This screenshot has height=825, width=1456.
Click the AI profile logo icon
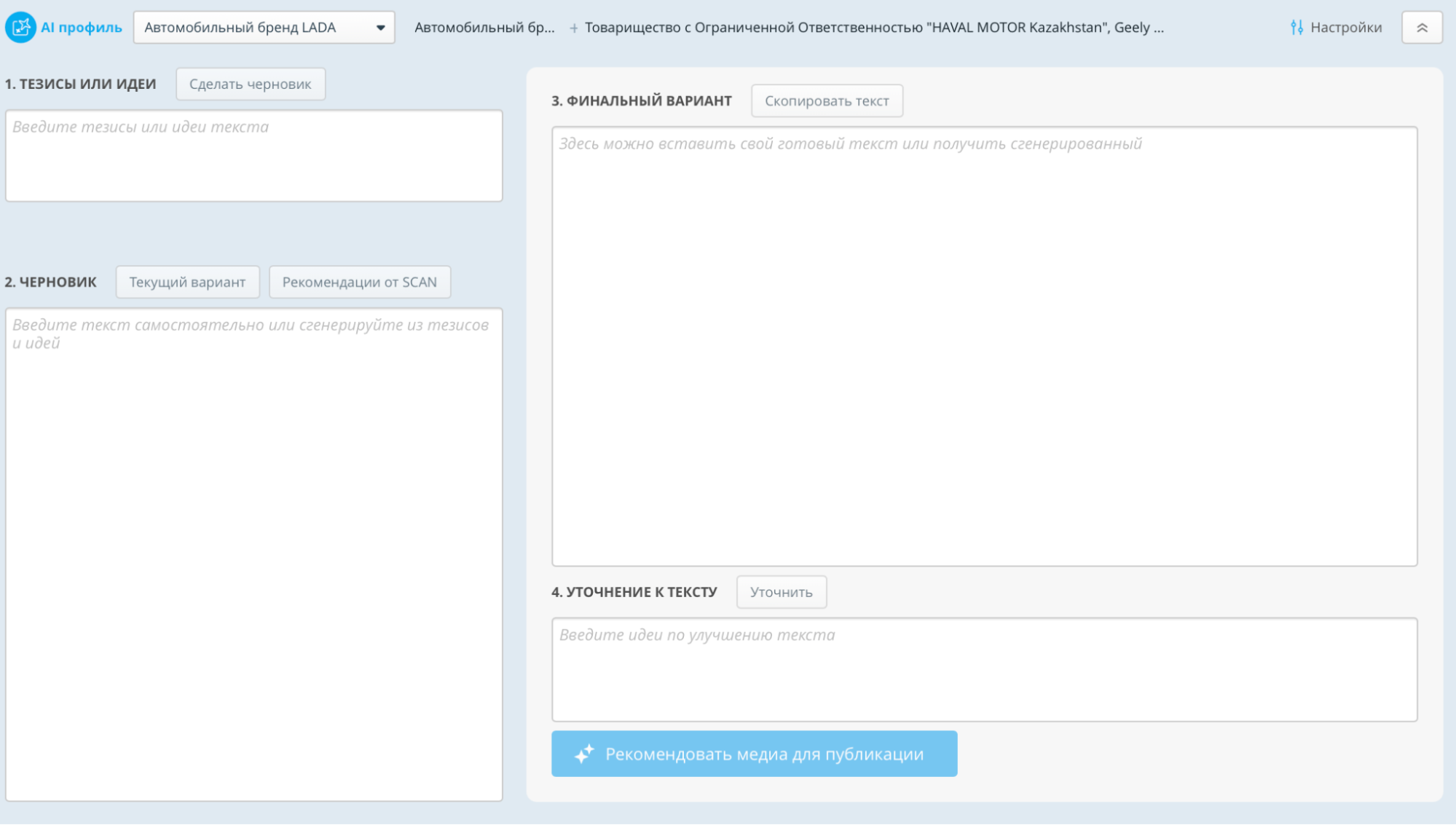(x=20, y=28)
